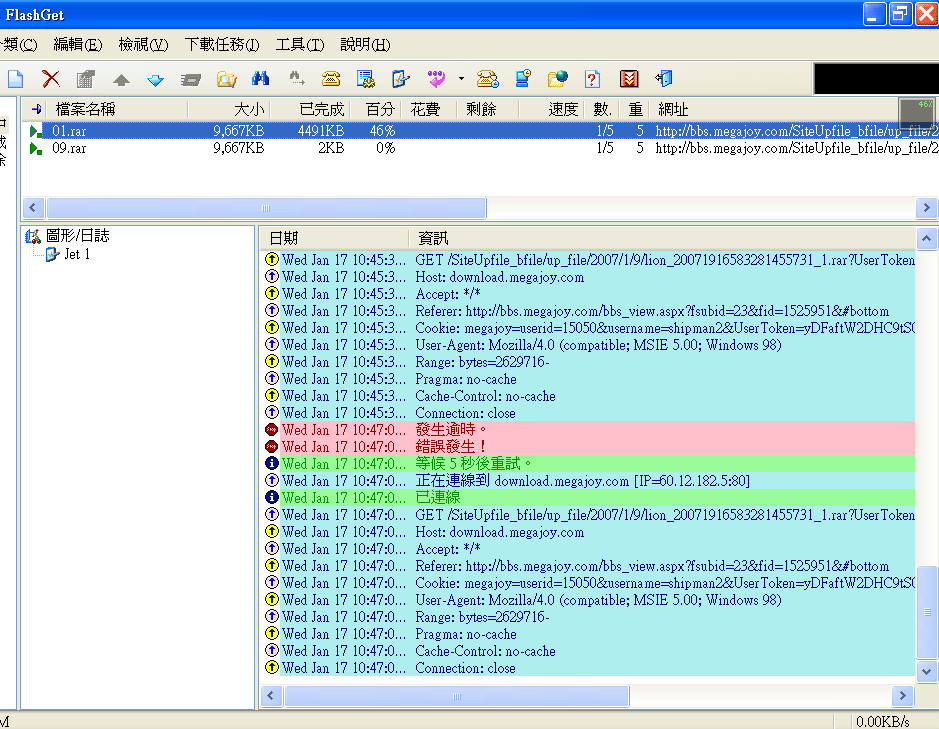Select the green 等候 5 秒後重試 log entry
Viewport: 939px width, 729px height.
coord(589,464)
